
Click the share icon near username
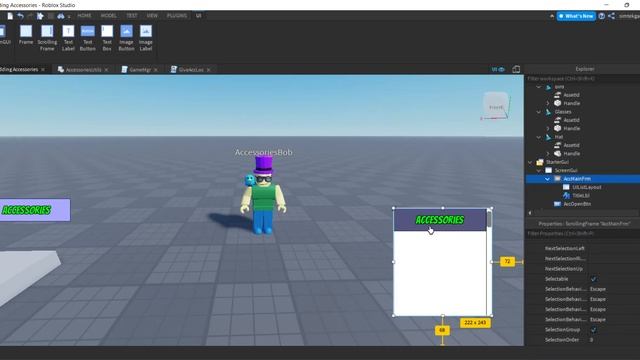[x=611, y=16]
